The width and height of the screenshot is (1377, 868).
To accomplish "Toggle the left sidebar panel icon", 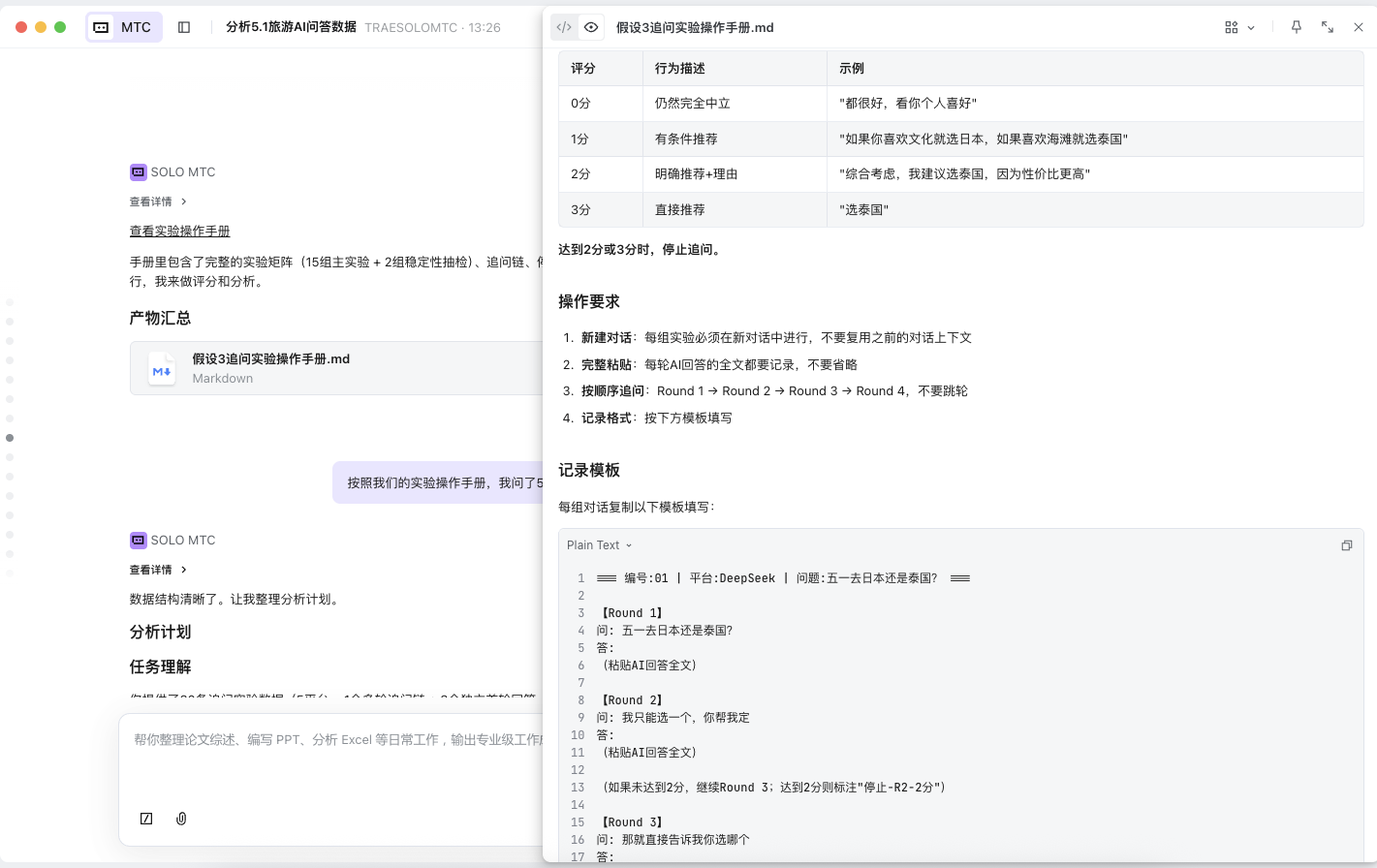I will [x=184, y=27].
